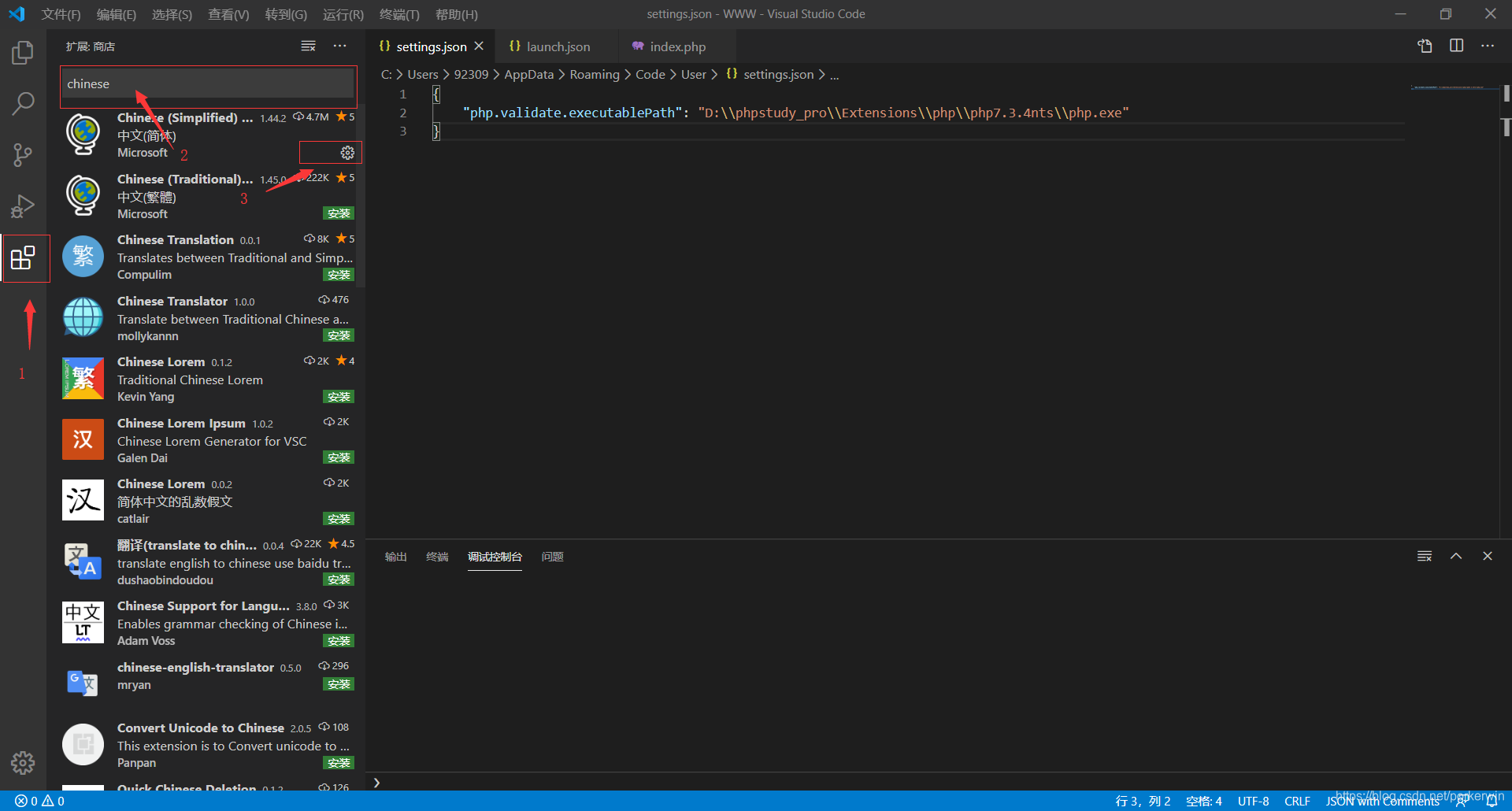Open the 运行(R) menu
The height and width of the screenshot is (811, 1512).
(x=343, y=14)
